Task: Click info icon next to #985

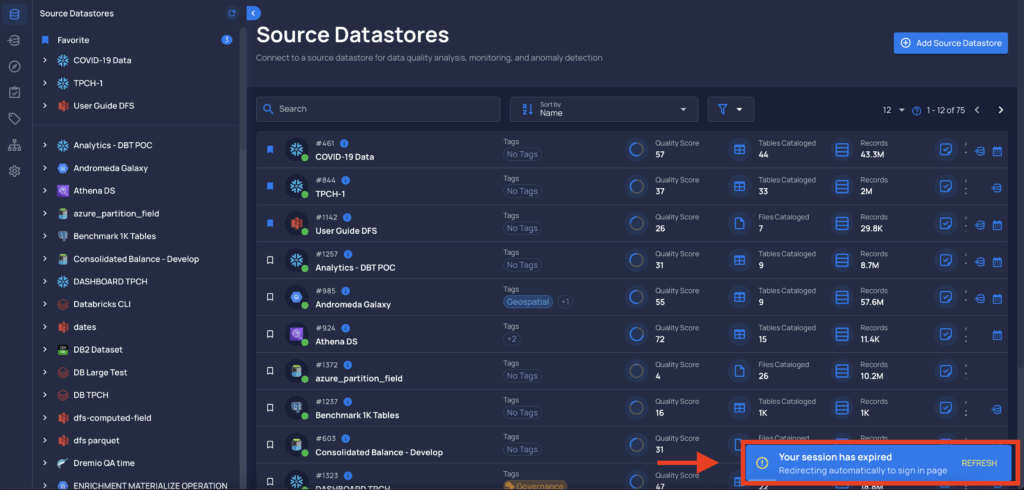Action: pos(345,291)
